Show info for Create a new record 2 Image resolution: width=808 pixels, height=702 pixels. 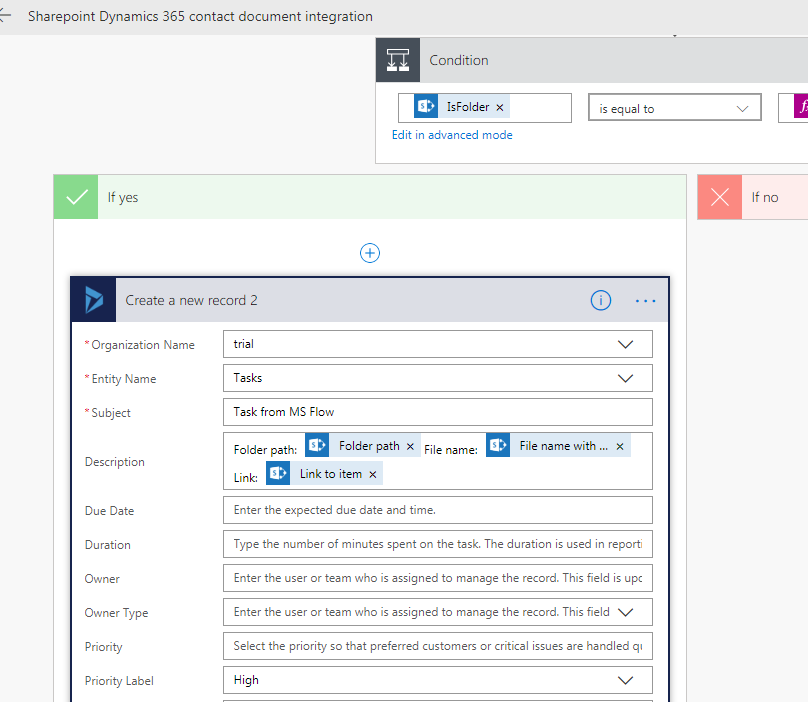tap(600, 300)
